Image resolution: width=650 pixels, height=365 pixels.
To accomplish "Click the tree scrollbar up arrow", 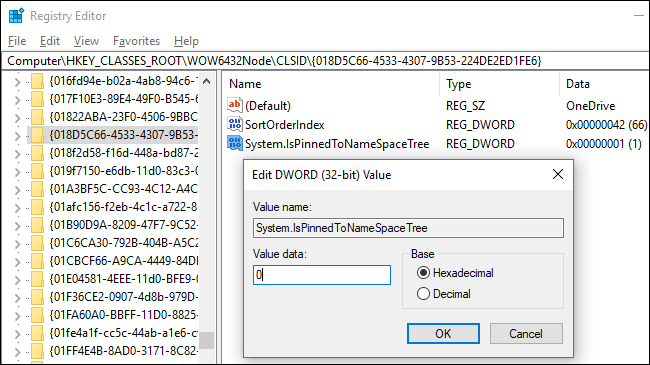I will (206, 81).
